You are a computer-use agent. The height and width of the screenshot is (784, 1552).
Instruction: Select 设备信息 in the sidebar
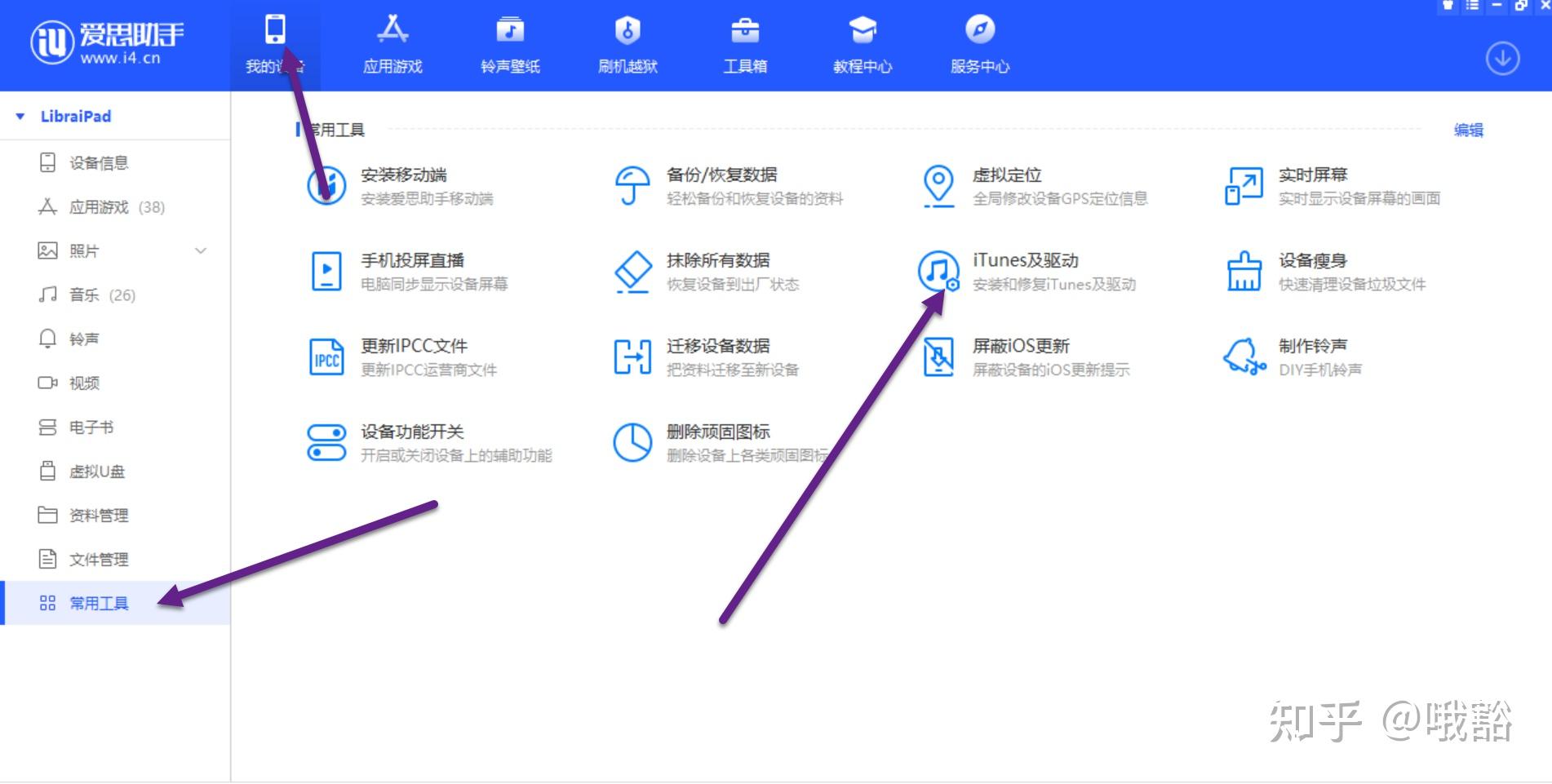(x=115, y=162)
